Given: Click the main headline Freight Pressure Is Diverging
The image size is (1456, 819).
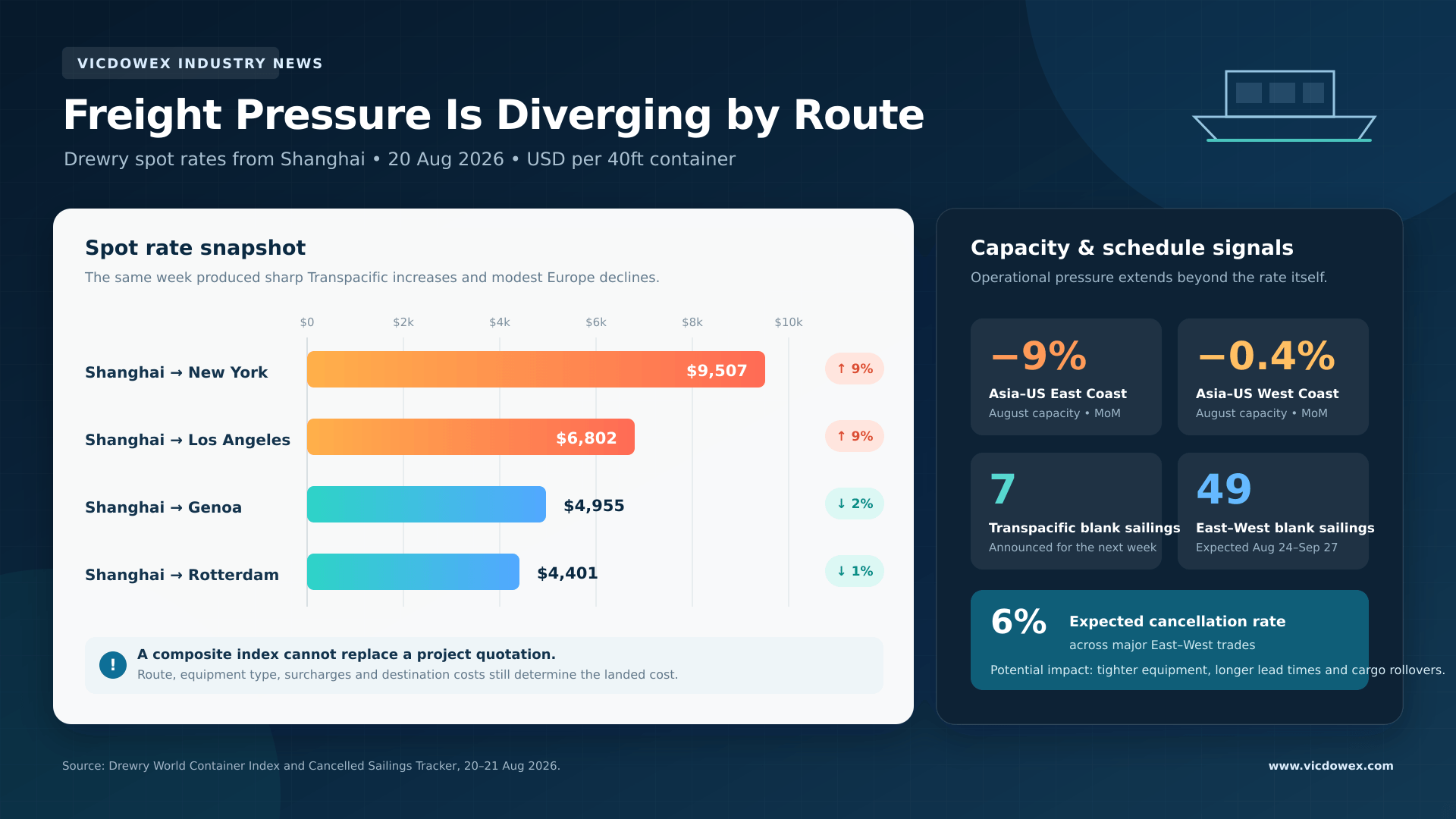Looking at the screenshot, I should point(493,115).
